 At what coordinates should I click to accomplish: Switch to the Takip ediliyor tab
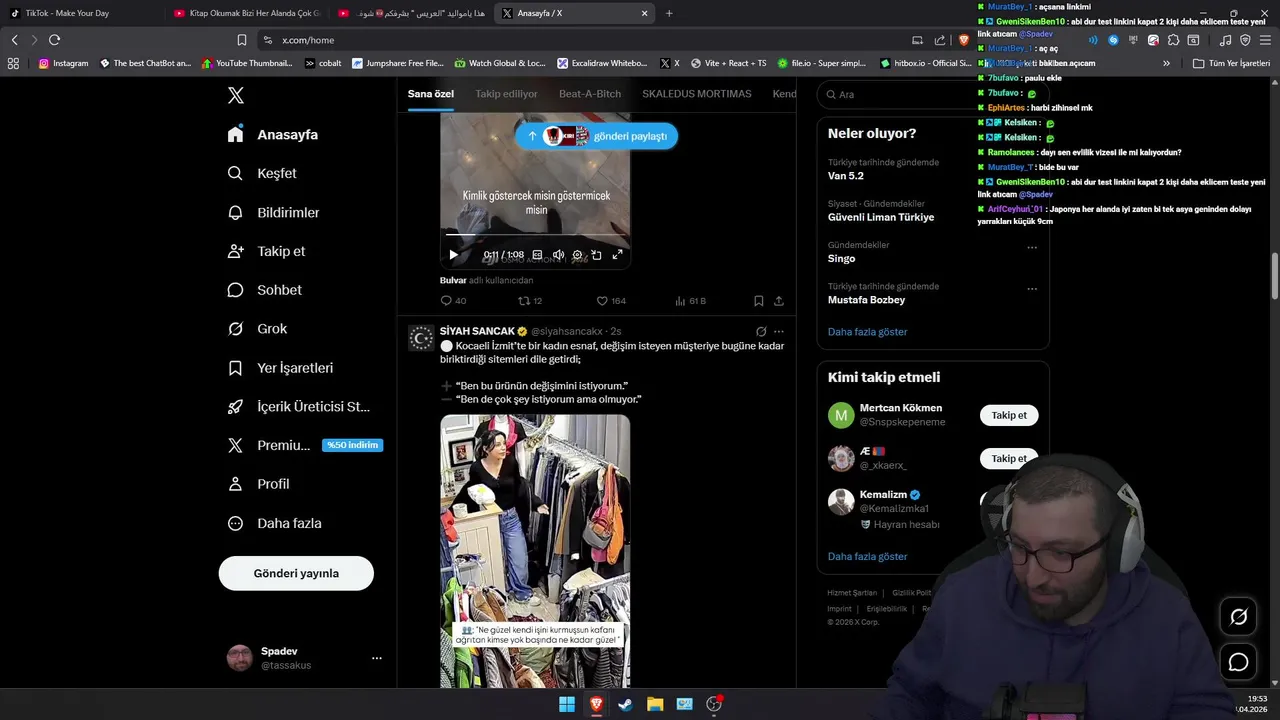pyautogui.click(x=506, y=94)
